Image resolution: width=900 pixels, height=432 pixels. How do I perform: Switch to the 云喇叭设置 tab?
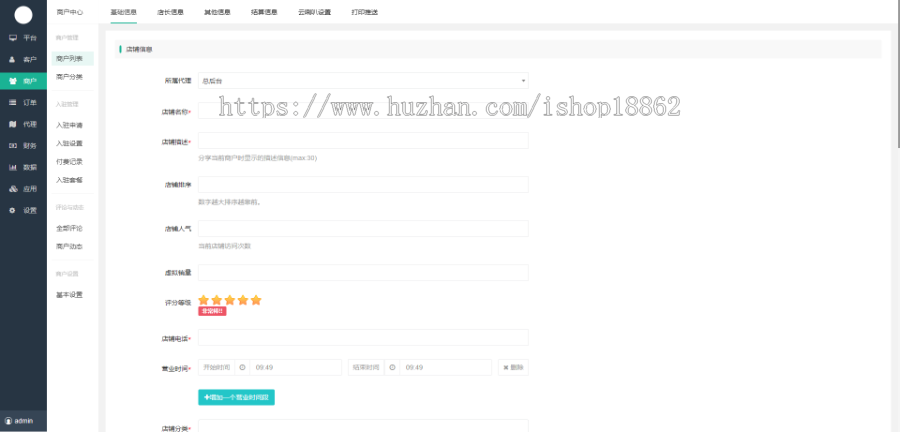[315, 12]
